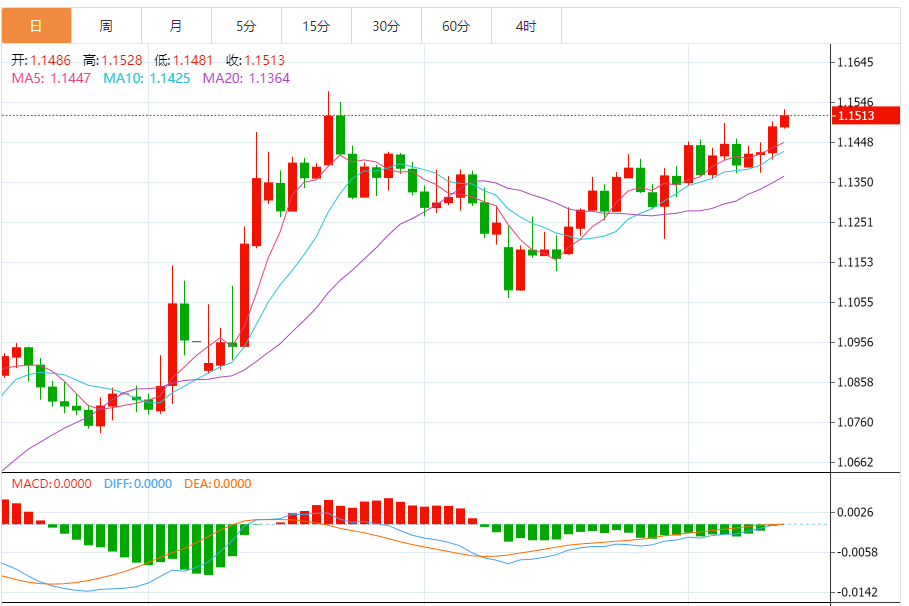Click the MA20: 1.1364 indicator label
The height and width of the screenshot is (606, 909).
click(246, 78)
